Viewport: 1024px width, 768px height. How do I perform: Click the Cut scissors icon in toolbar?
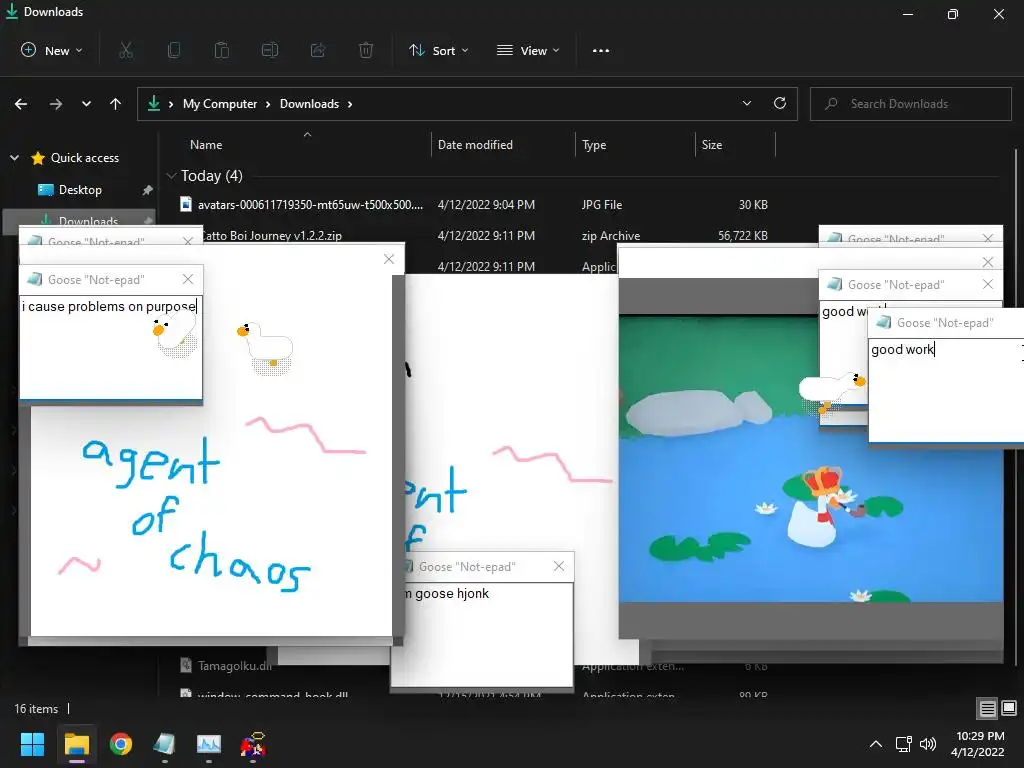pos(126,50)
